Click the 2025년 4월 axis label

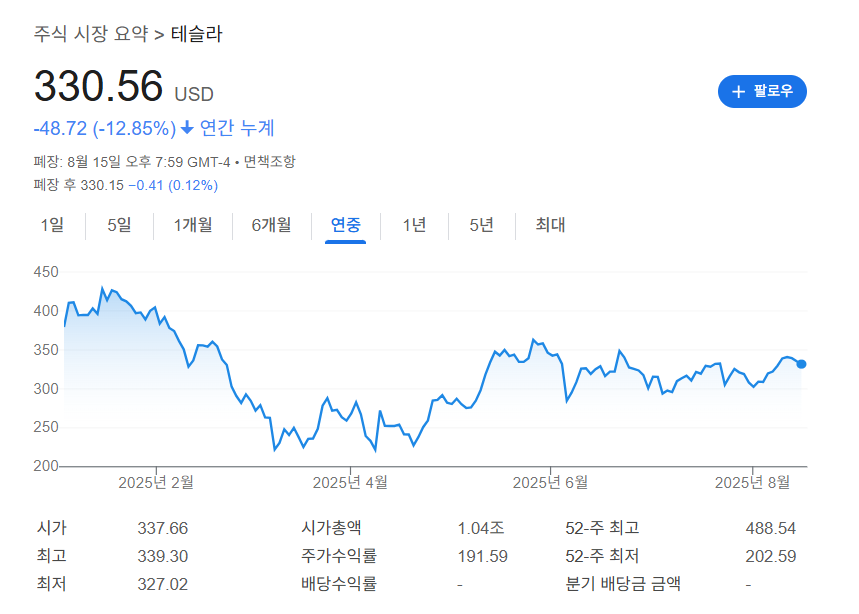click(x=350, y=483)
